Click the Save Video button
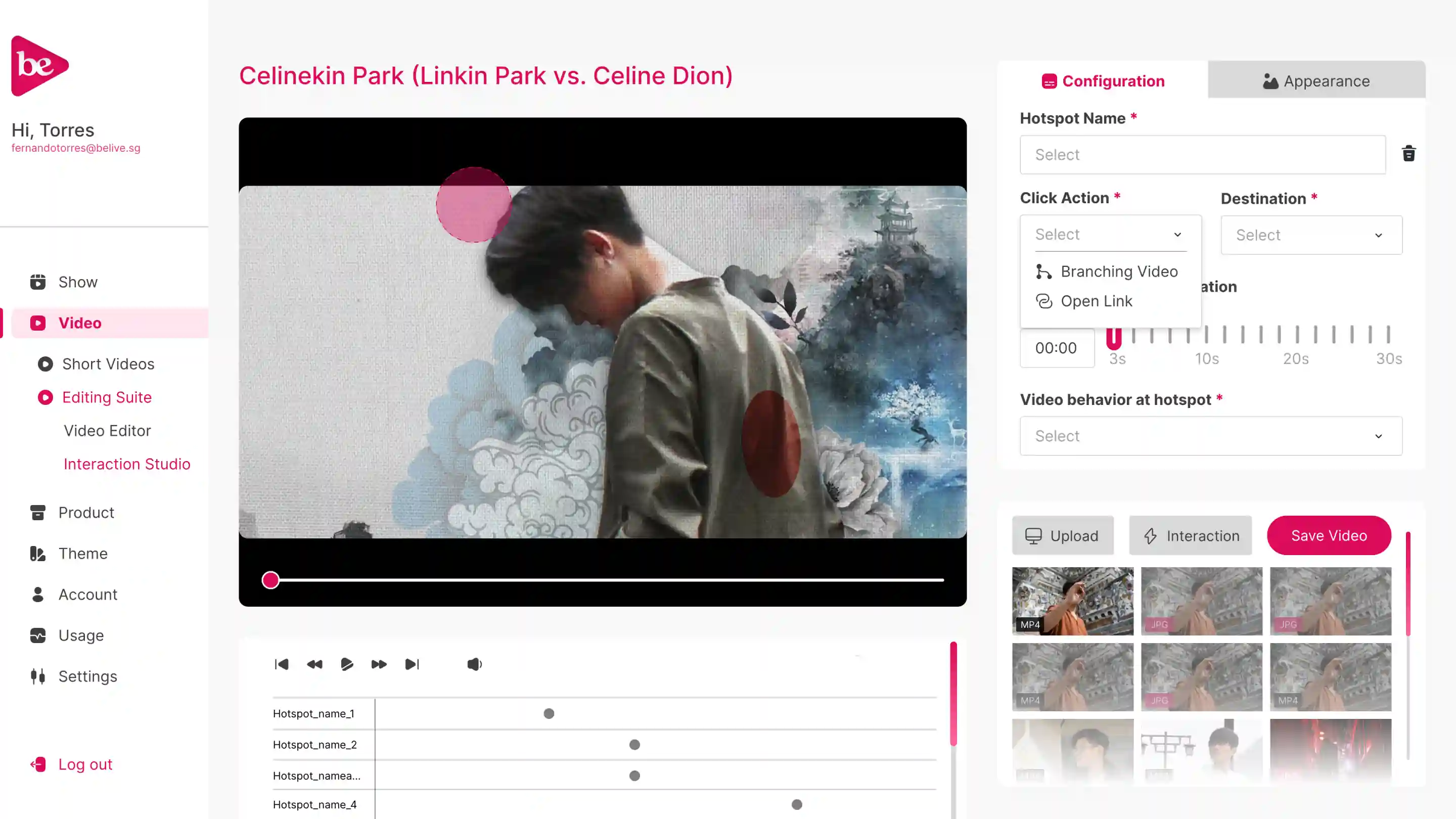Image resolution: width=1456 pixels, height=819 pixels. coord(1329,535)
